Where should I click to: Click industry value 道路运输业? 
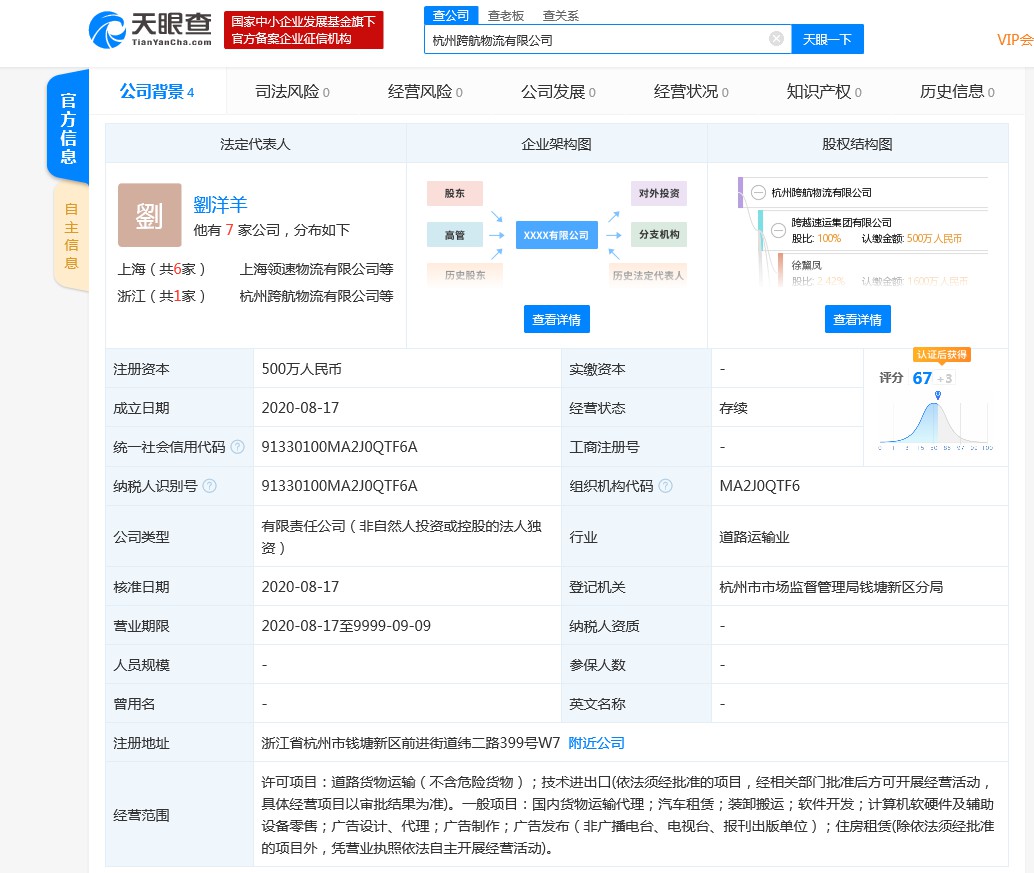(x=754, y=537)
